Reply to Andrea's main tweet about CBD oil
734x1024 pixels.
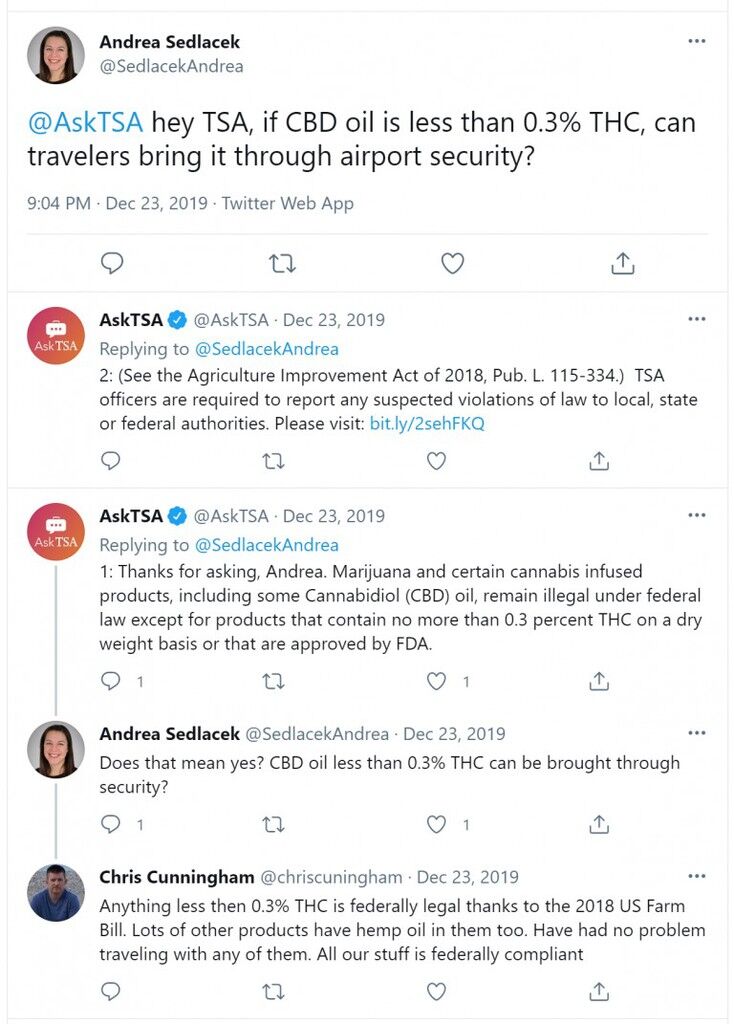tap(112, 263)
